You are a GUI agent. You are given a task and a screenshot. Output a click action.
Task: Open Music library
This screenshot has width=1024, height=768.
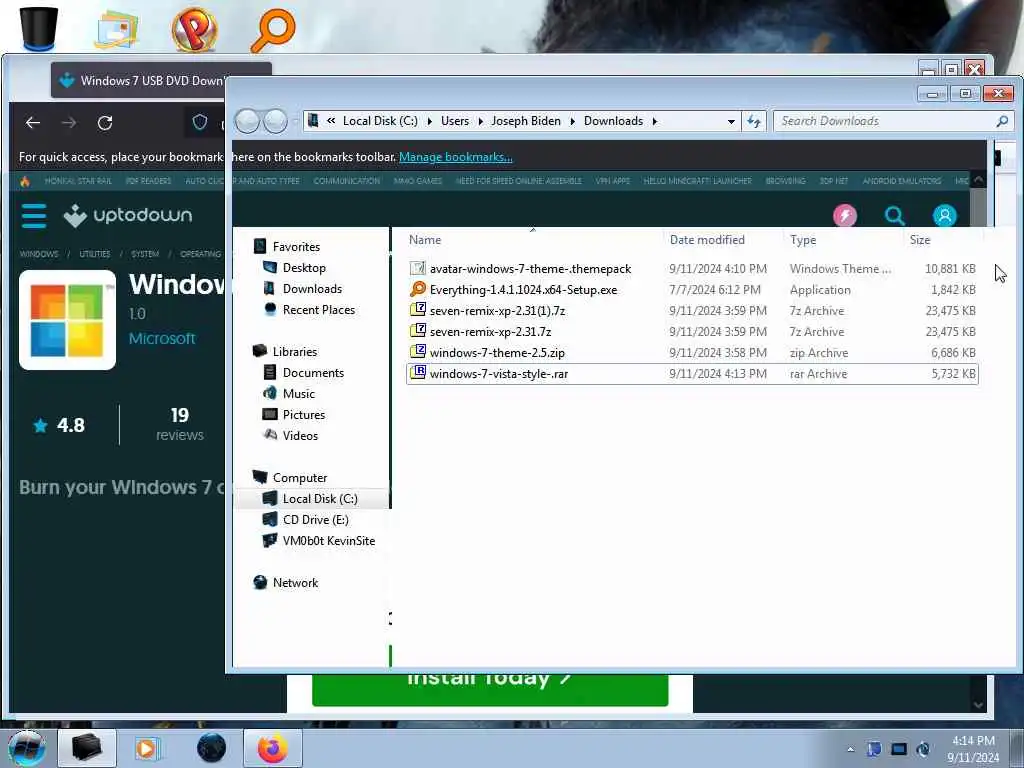(x=298, y=393)
